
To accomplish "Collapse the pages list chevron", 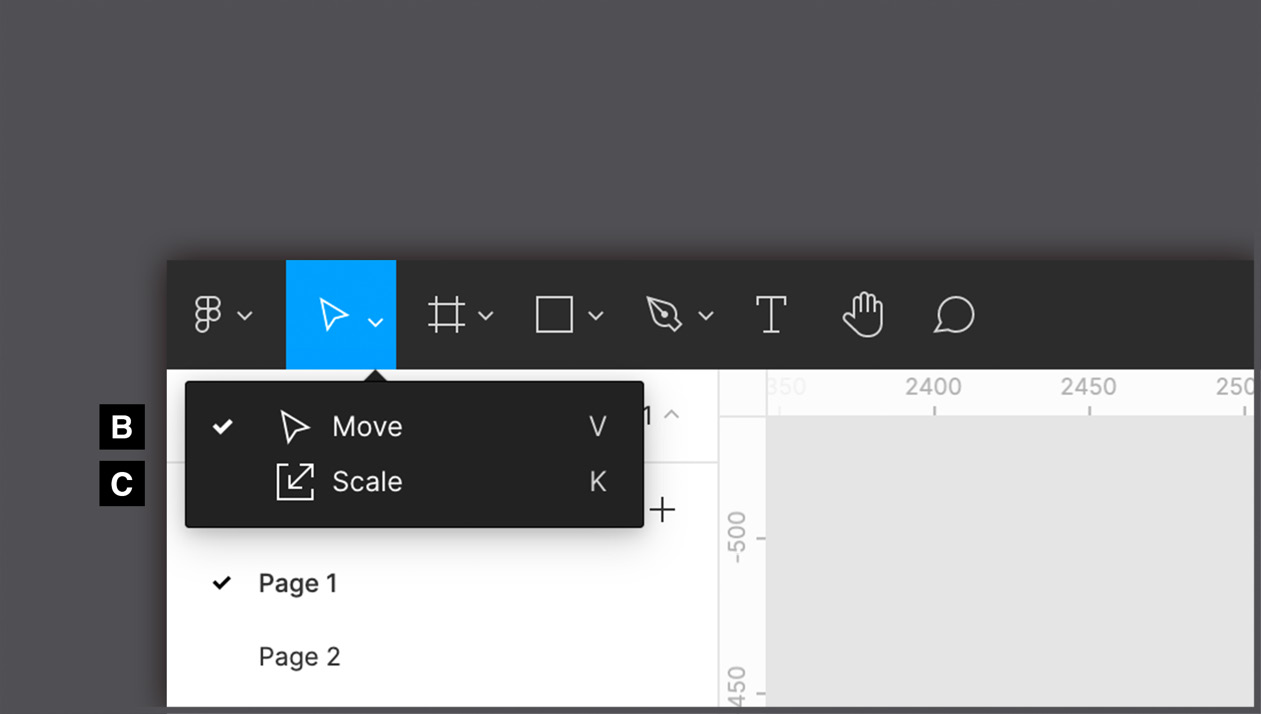I will 672,414.
